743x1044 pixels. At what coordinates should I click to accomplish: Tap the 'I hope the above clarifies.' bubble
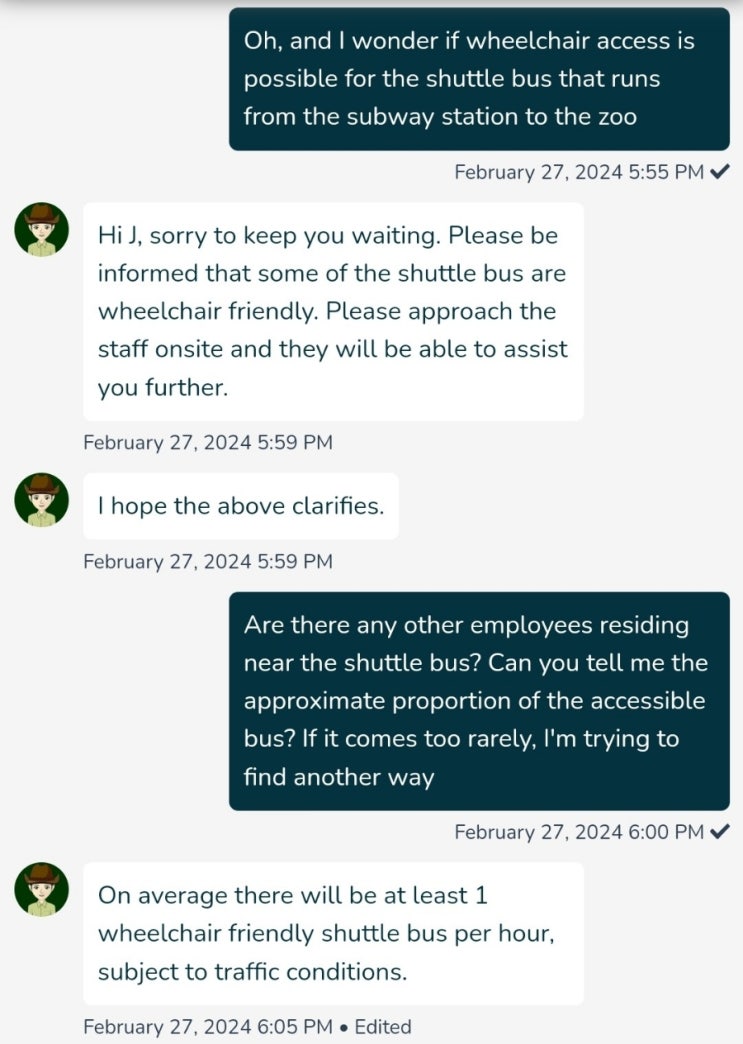(240, 506)
